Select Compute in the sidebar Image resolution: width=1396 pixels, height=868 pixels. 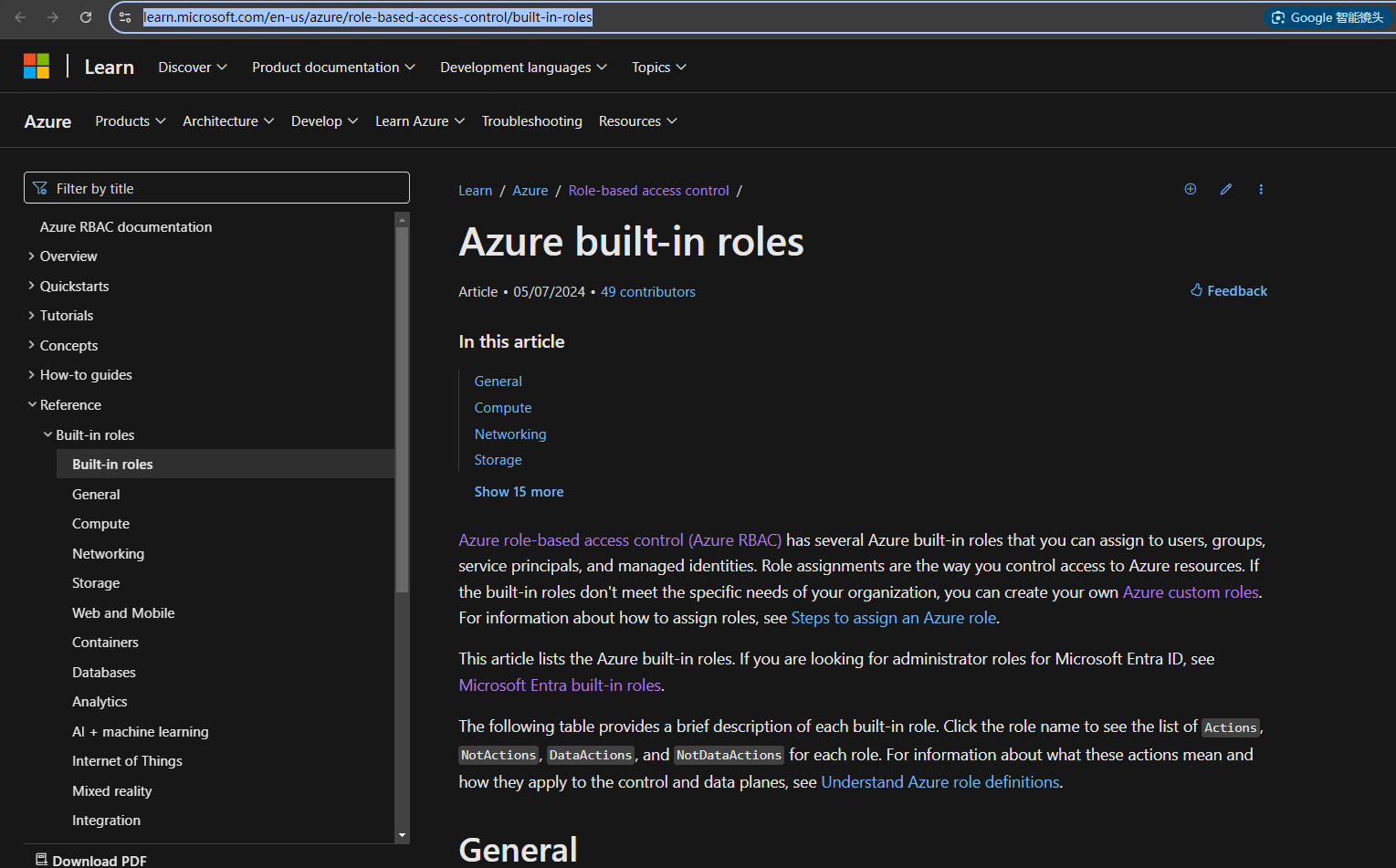click(x=100, y=524)
